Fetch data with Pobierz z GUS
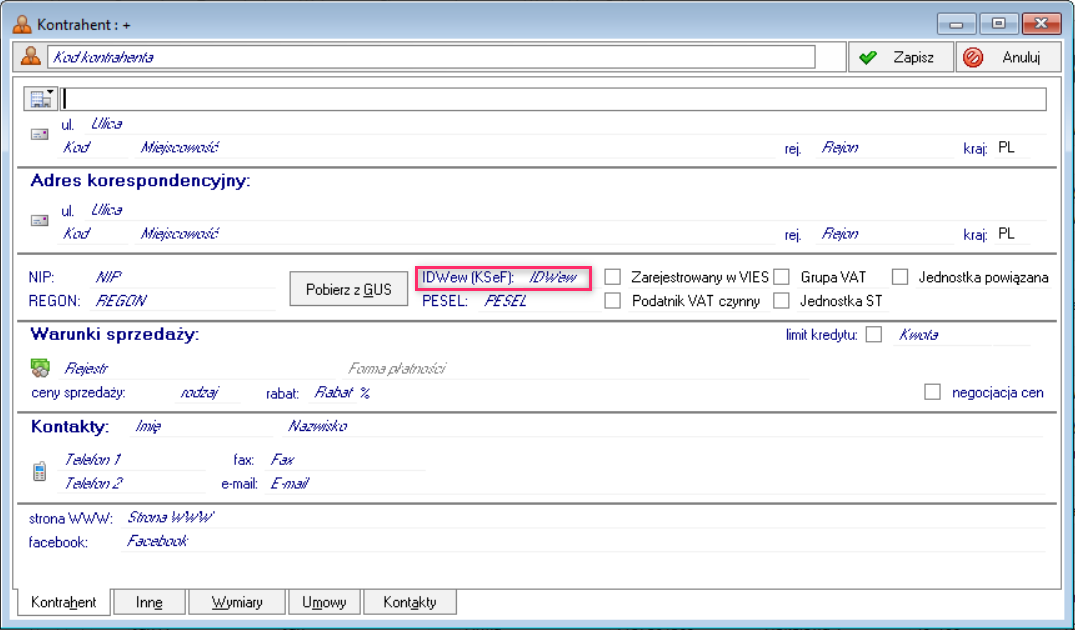This screenshot has height=630, width=1075. (x=348, y=289)
